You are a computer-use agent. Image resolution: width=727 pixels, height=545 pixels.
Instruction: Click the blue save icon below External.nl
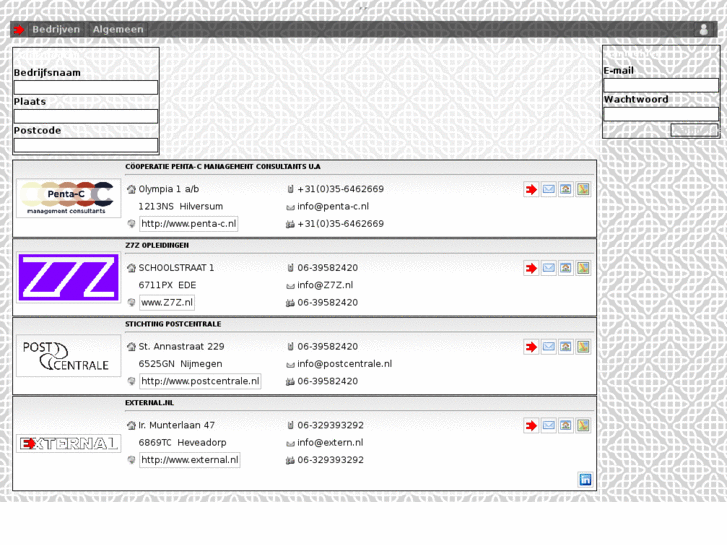(x=586, y=480)
